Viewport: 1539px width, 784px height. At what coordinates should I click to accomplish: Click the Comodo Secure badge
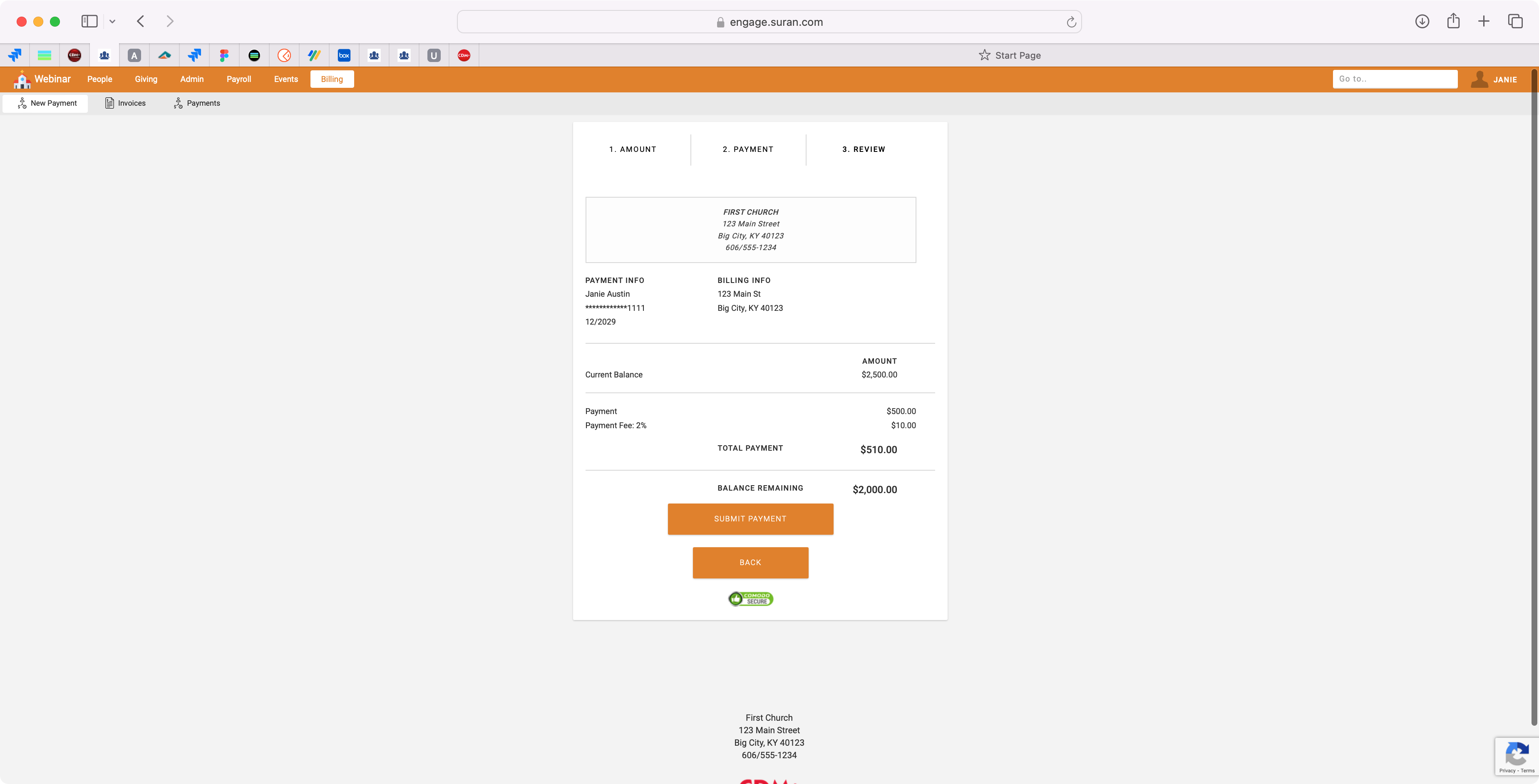750,599
